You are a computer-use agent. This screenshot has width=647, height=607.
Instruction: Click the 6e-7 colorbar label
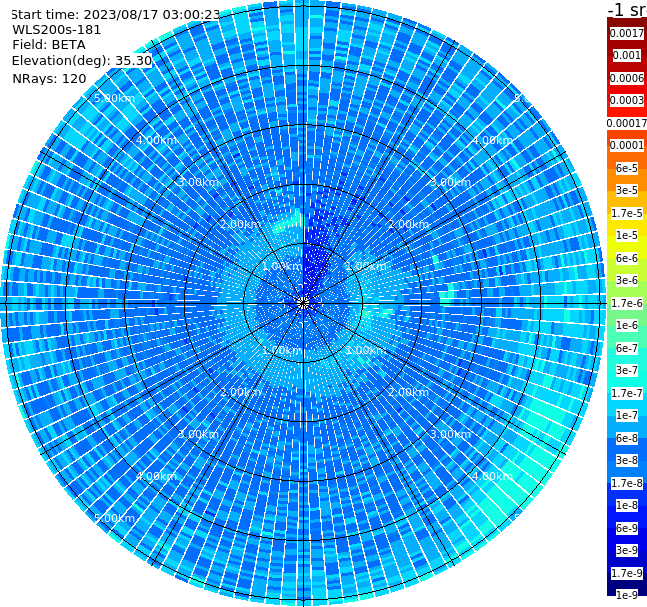point(627,348)
